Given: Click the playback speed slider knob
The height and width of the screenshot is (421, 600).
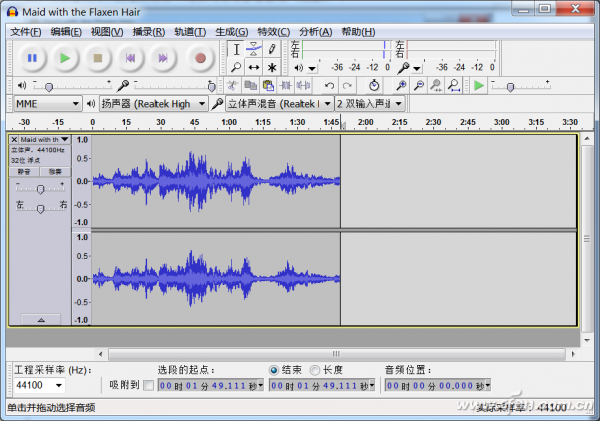Looking at the screenshot, I should [510, 87].
